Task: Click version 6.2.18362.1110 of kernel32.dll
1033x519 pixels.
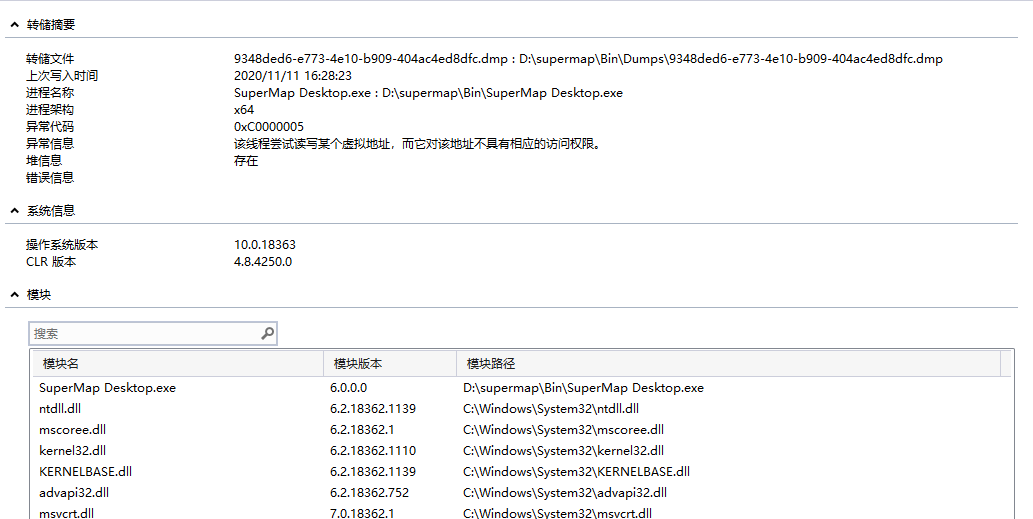Action: pyautogui.click(x=373, y=451)
